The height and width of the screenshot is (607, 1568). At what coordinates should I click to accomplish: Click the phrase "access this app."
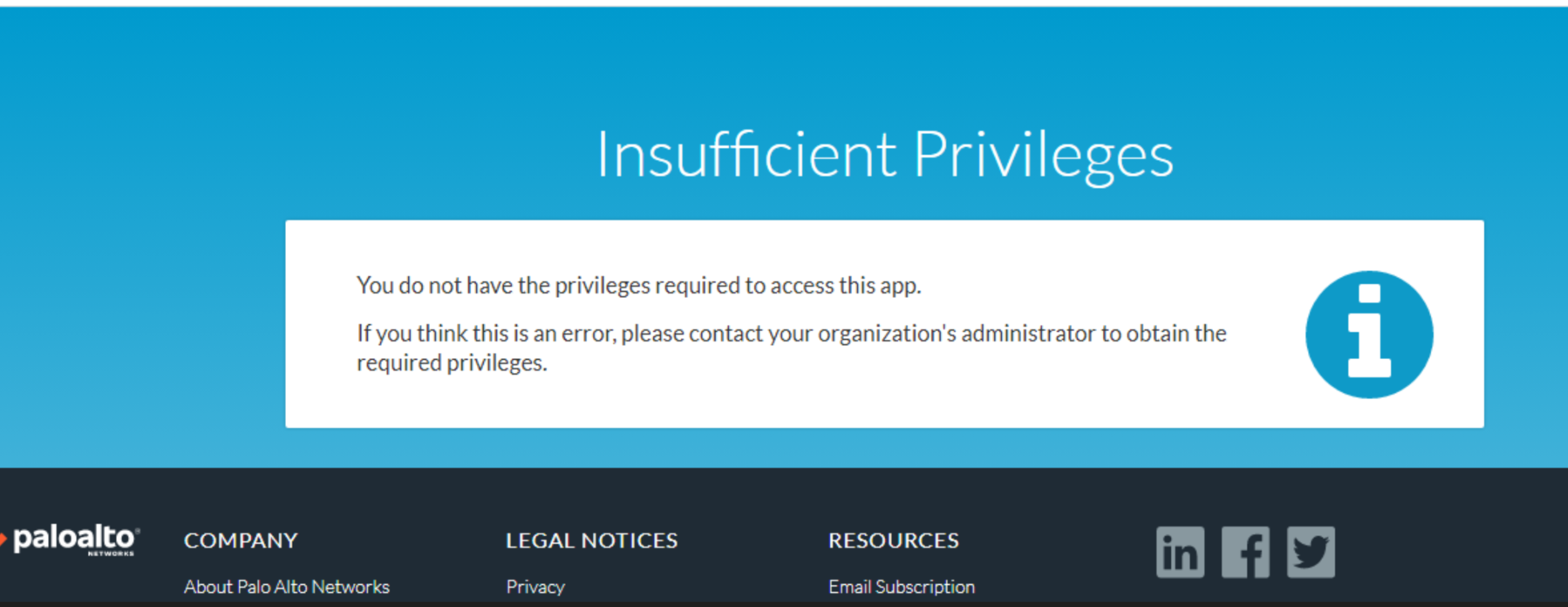click(846, 286)
